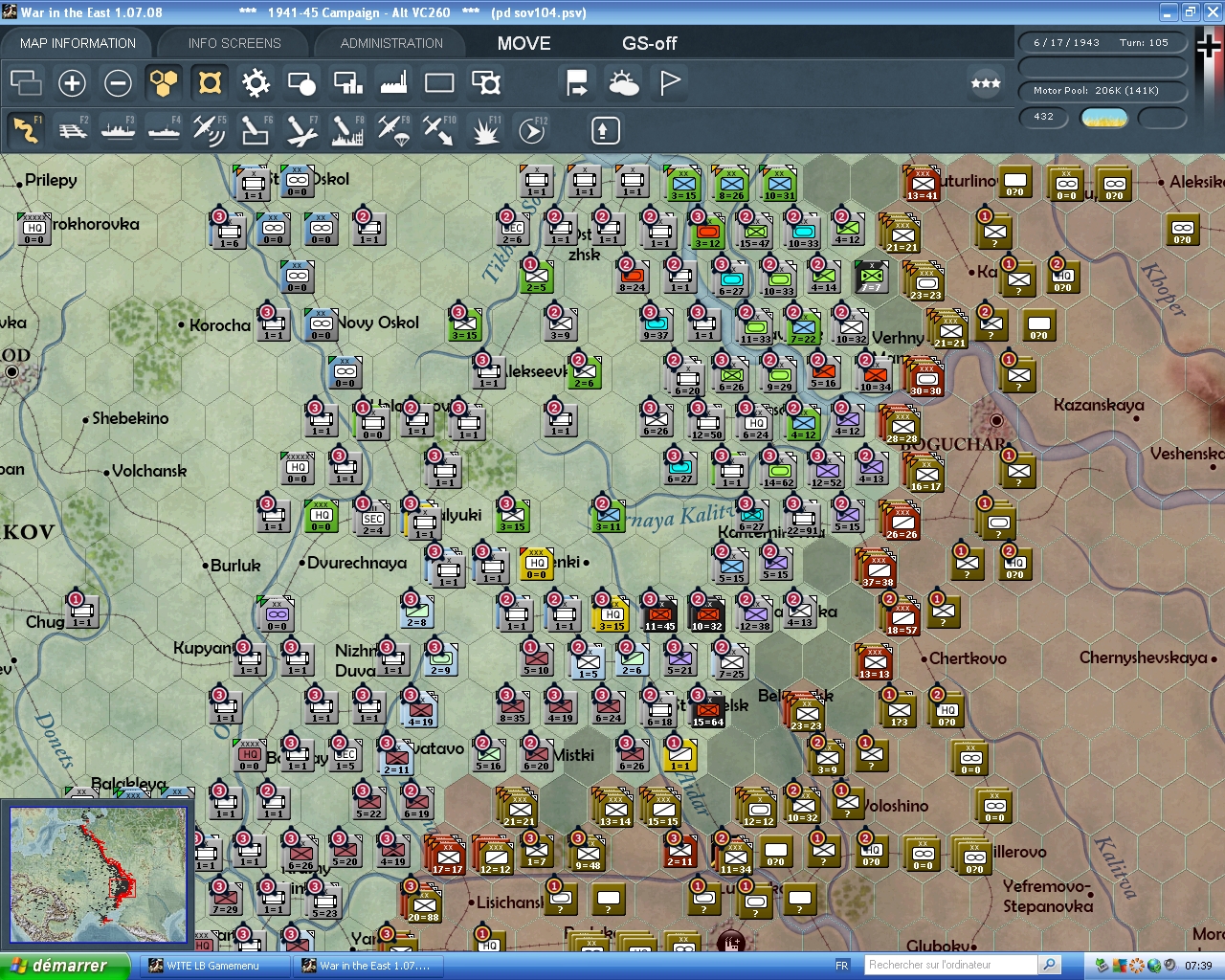Viewport: 1225px width, 980px height.
Task: Toggle the empty rectangle map overlay
Action: (439, 83)
